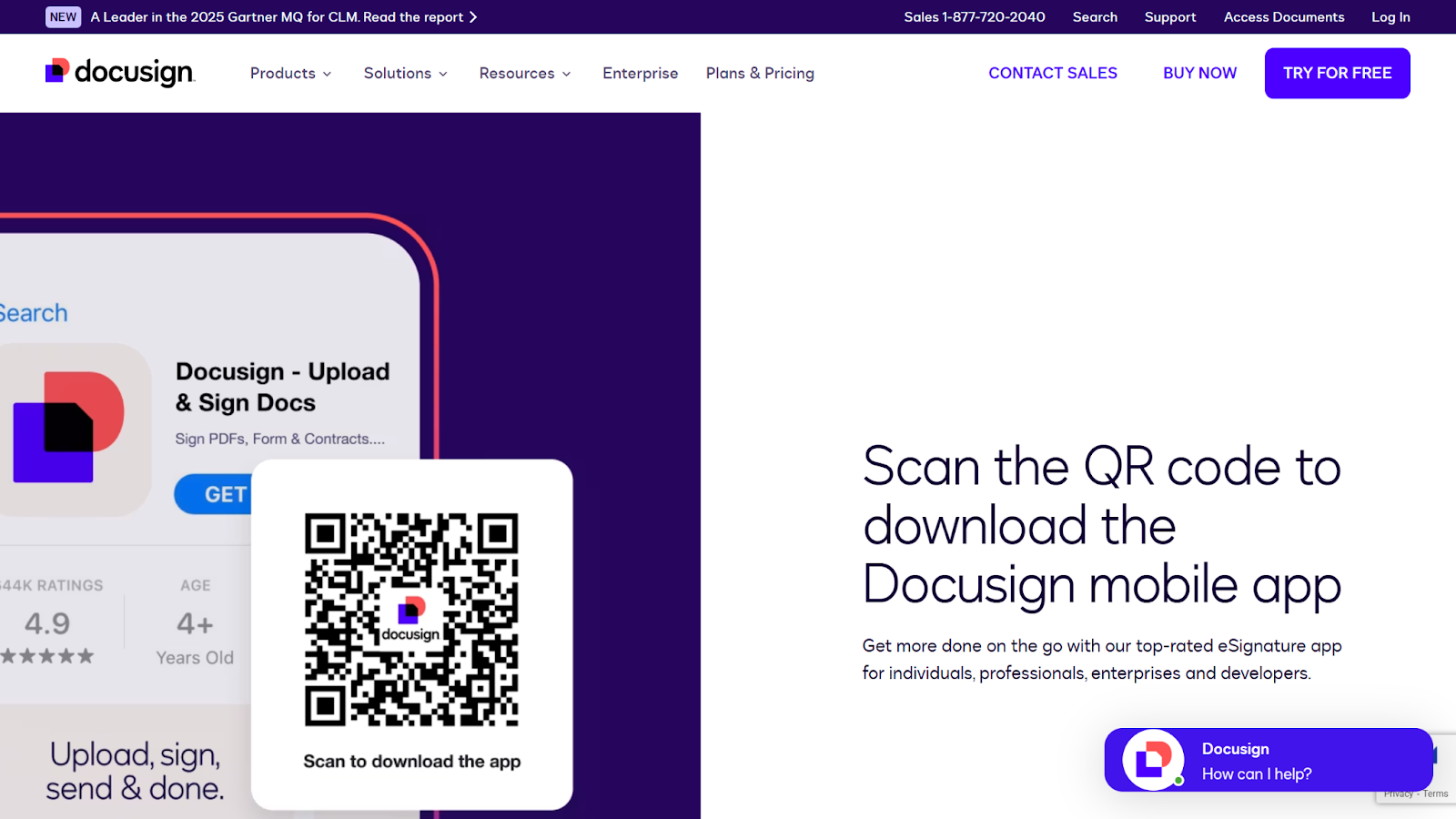Click the TRY FOR FREE button
1456x819 pixels.
[x=1337, y=73]
